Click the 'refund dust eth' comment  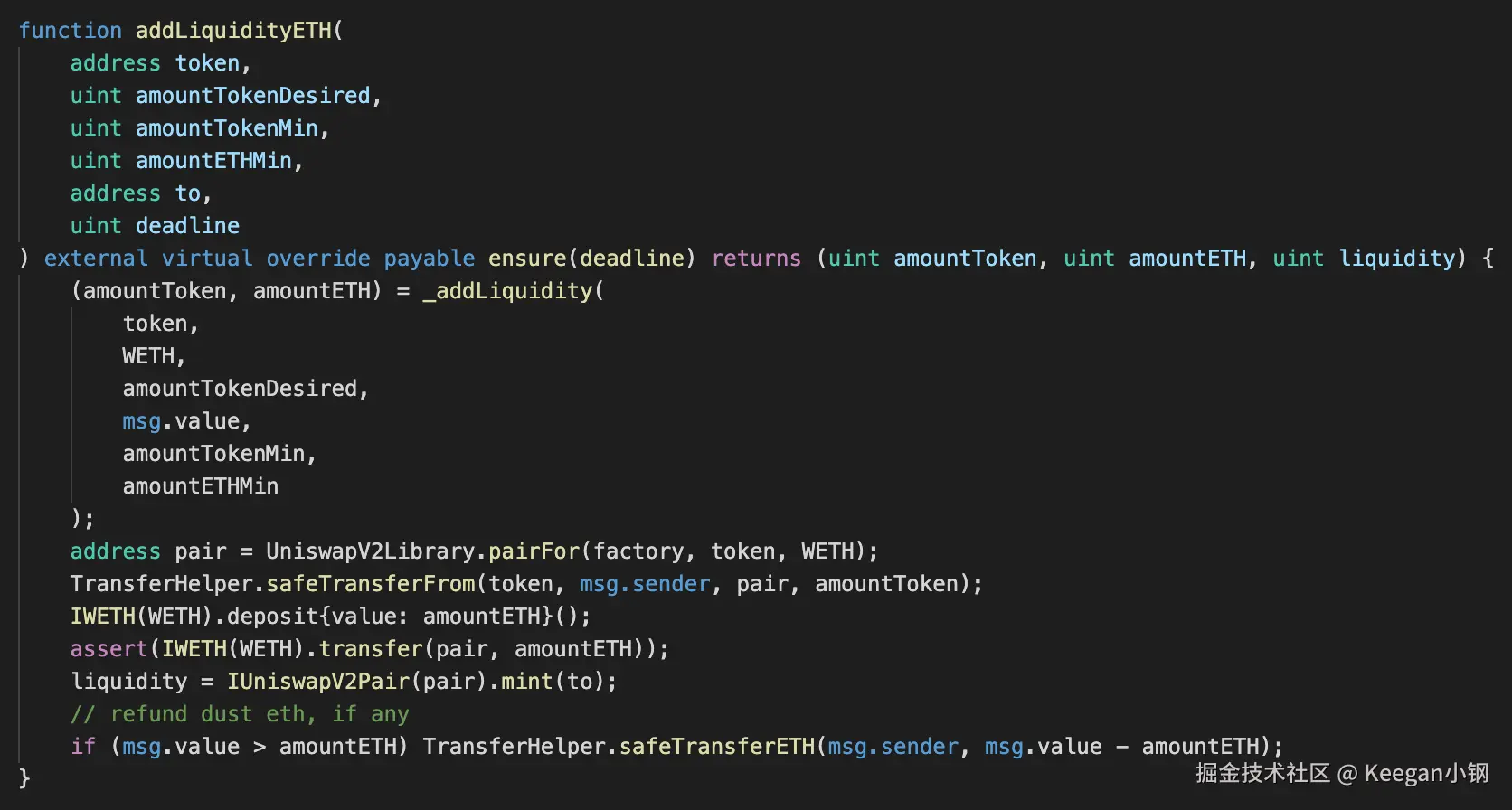click(240, 714)
